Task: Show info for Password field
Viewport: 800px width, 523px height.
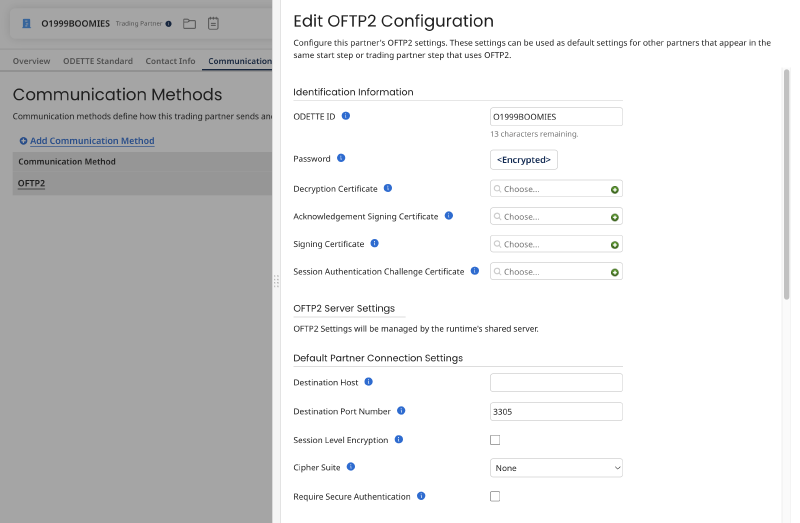Action: [x=341, y=158]
